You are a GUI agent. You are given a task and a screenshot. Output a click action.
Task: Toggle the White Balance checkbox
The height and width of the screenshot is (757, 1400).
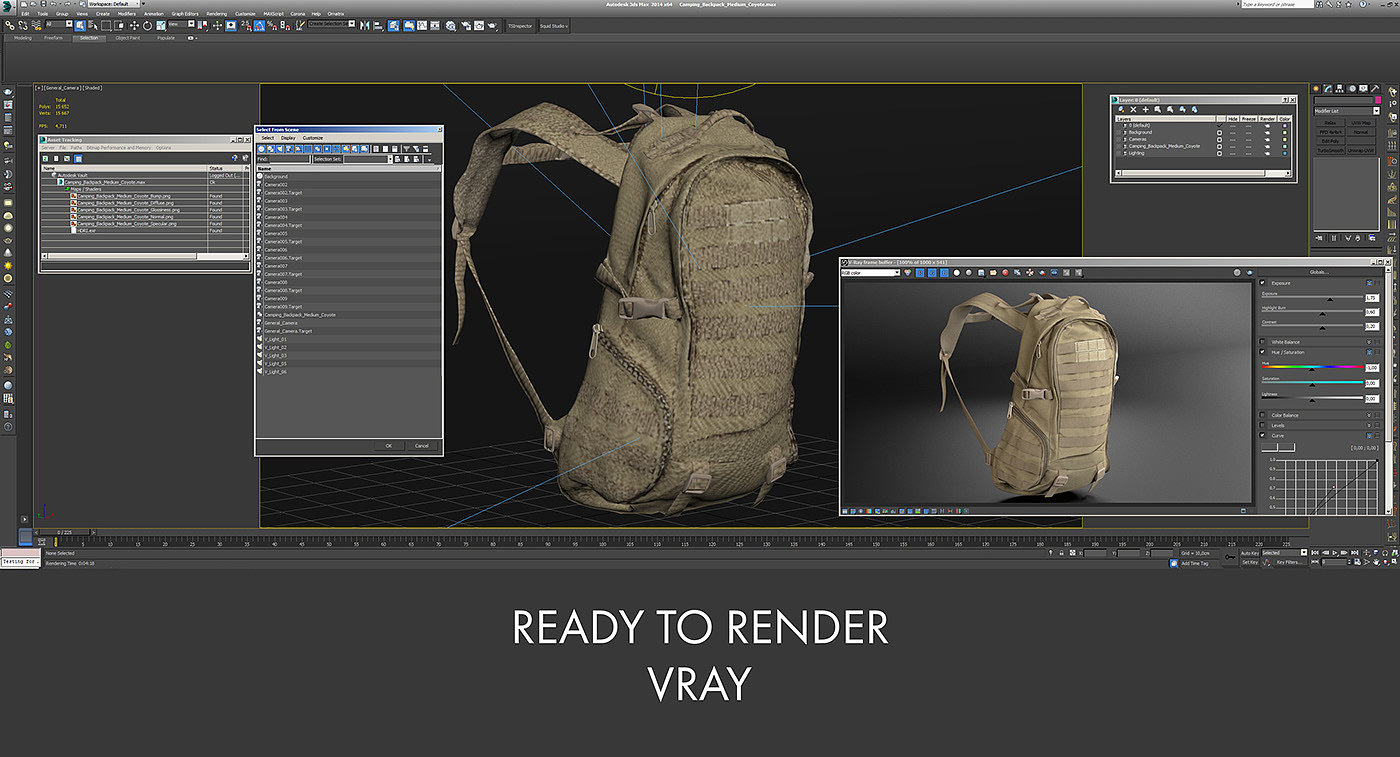pos(1262,342)
